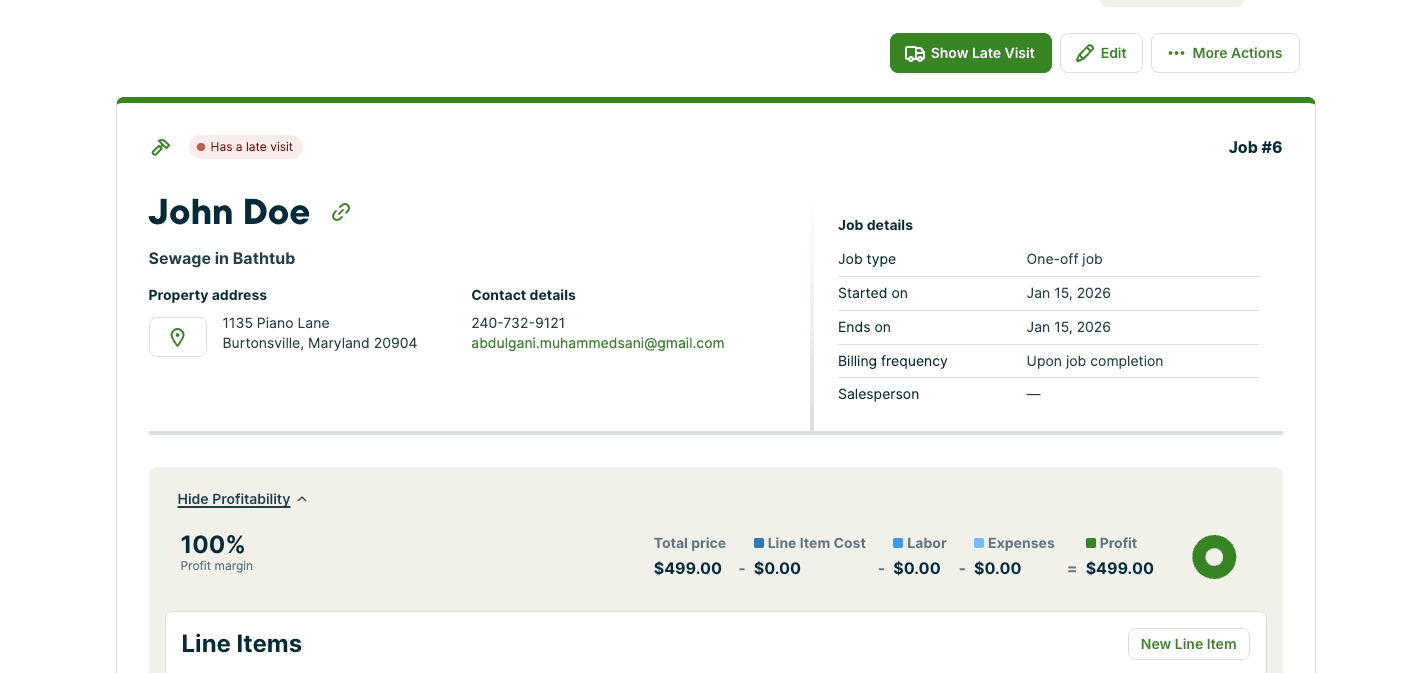Click the link icon next to John Doe
The width and height of the screenshot is (1417, 673).
click(340, 211)
